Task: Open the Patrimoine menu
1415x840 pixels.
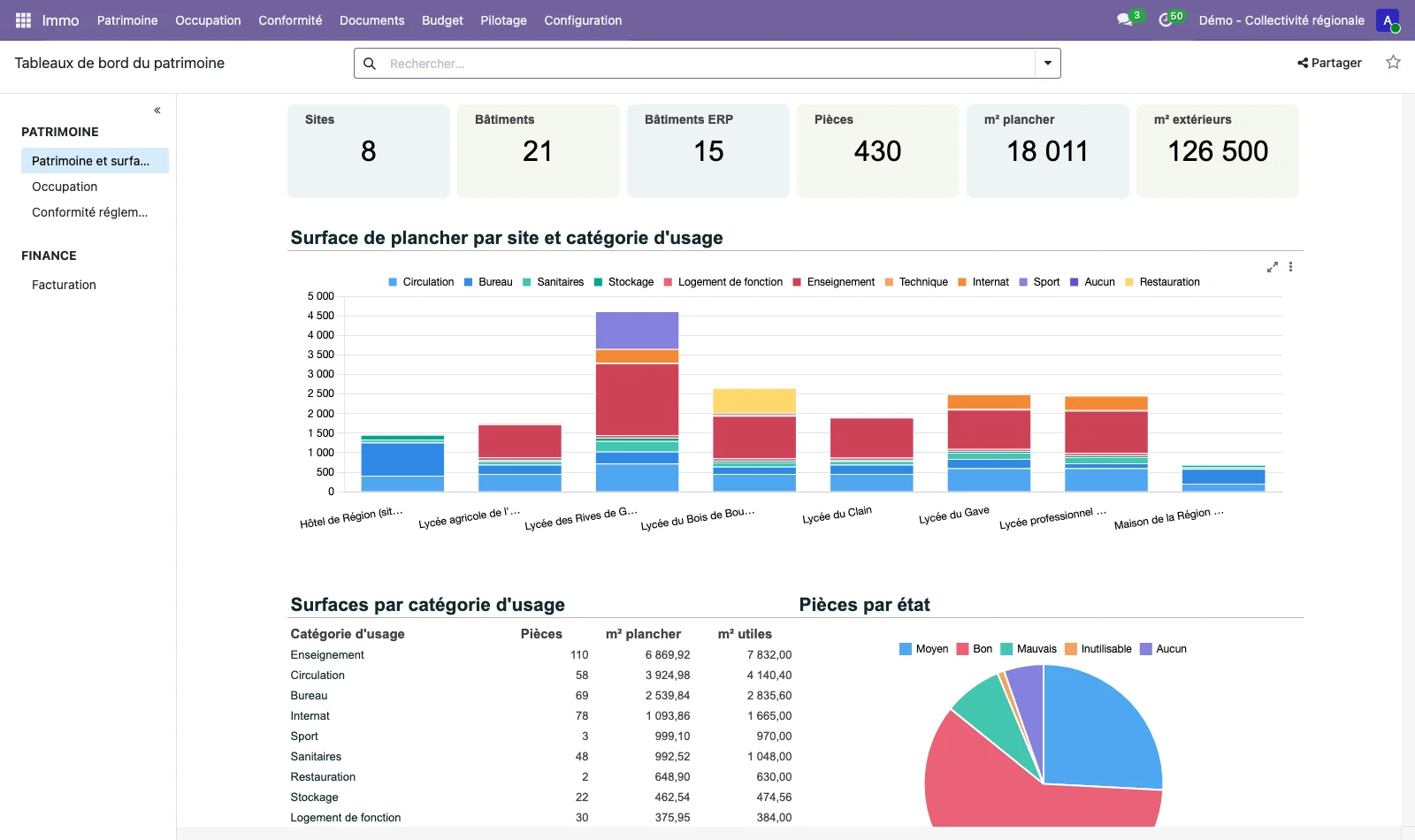Action: click(127, 20)
